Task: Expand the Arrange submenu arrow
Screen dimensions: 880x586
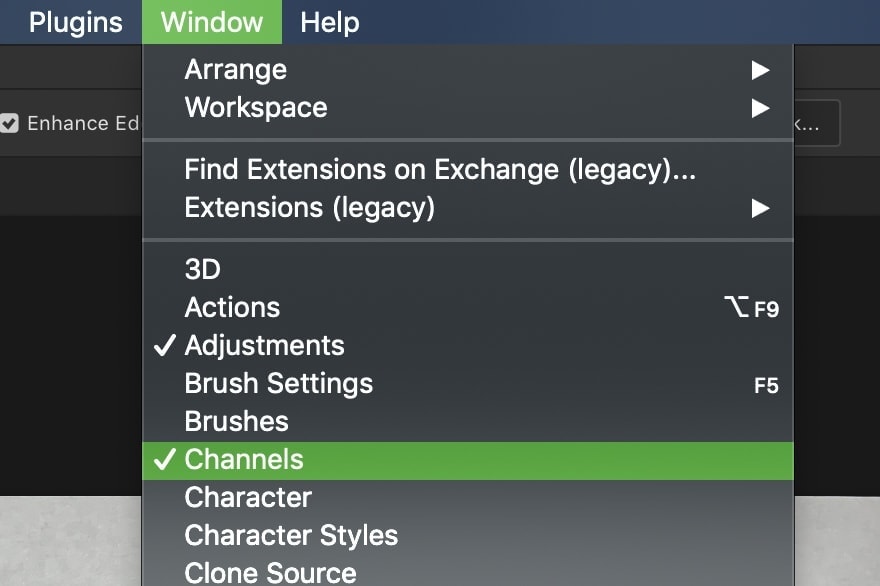Action: [x=760, y=70]
